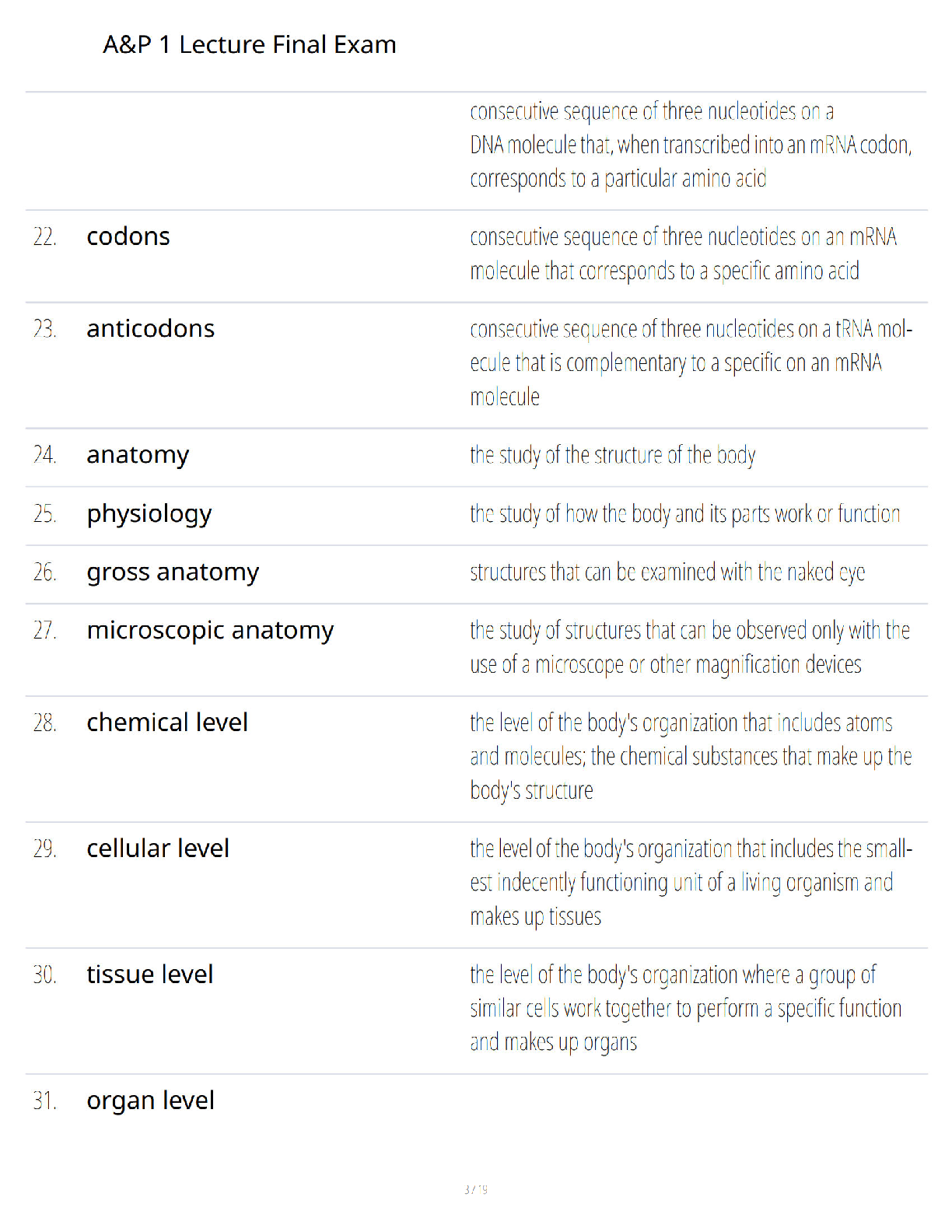The height and width of the screenshot is (1232, 952).
Task: Click the chemical level definition about atoms
Action: pyautogui.click(x=691, y=757)
